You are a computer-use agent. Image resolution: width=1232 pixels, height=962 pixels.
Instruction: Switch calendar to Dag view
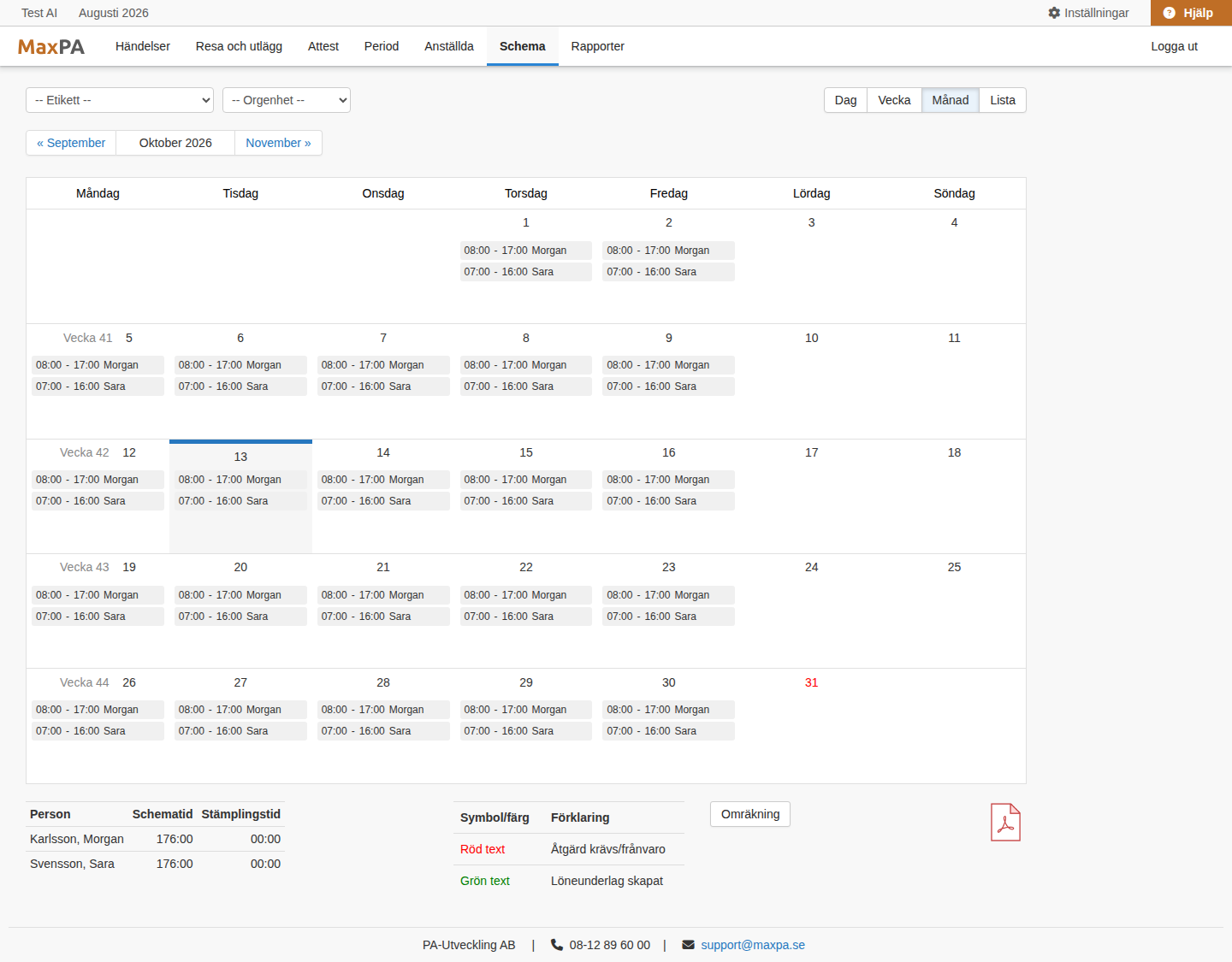pyautogui.click(x=845, y=100)
